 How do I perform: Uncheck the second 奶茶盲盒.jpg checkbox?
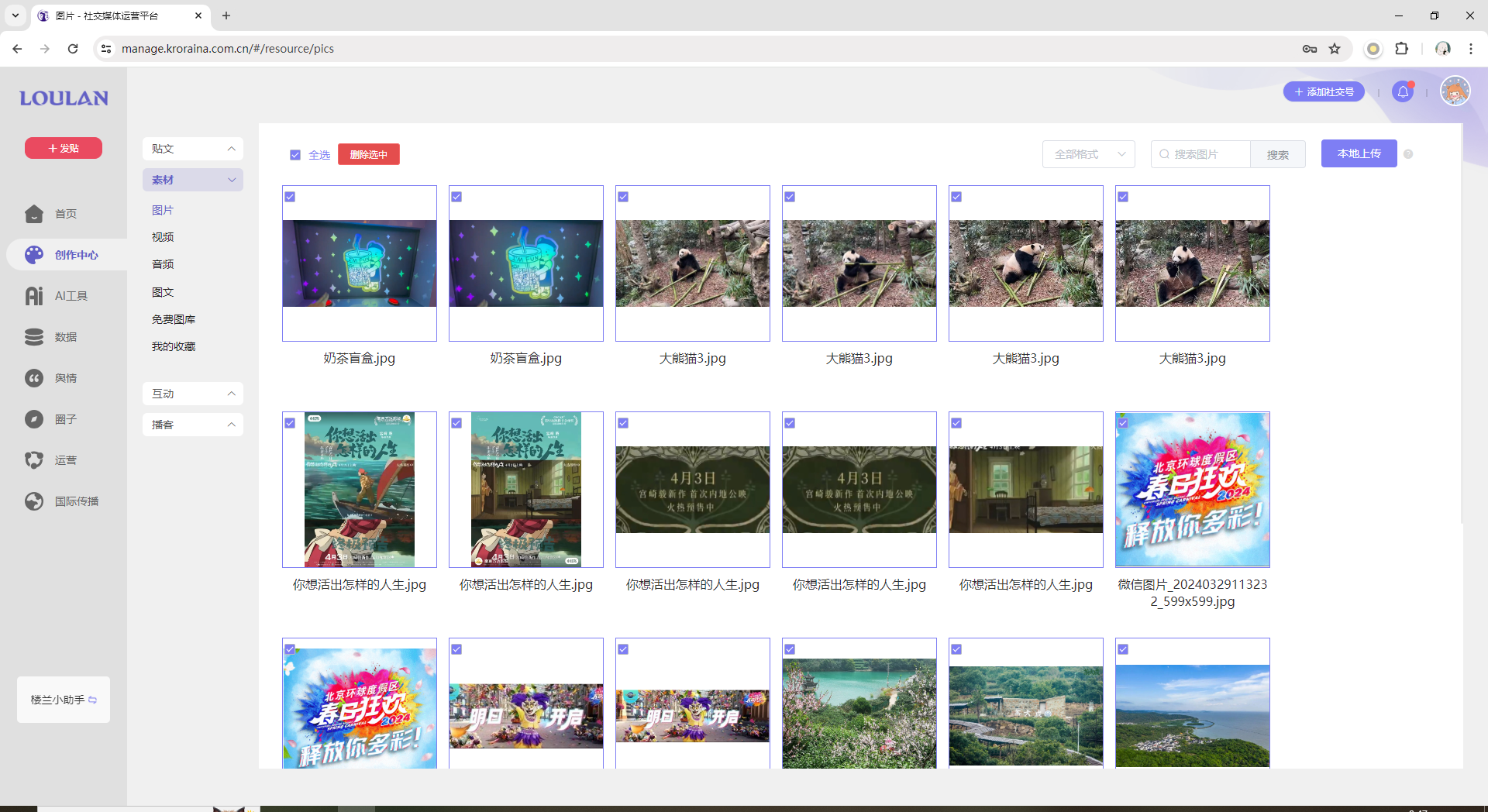click(456, 197)
